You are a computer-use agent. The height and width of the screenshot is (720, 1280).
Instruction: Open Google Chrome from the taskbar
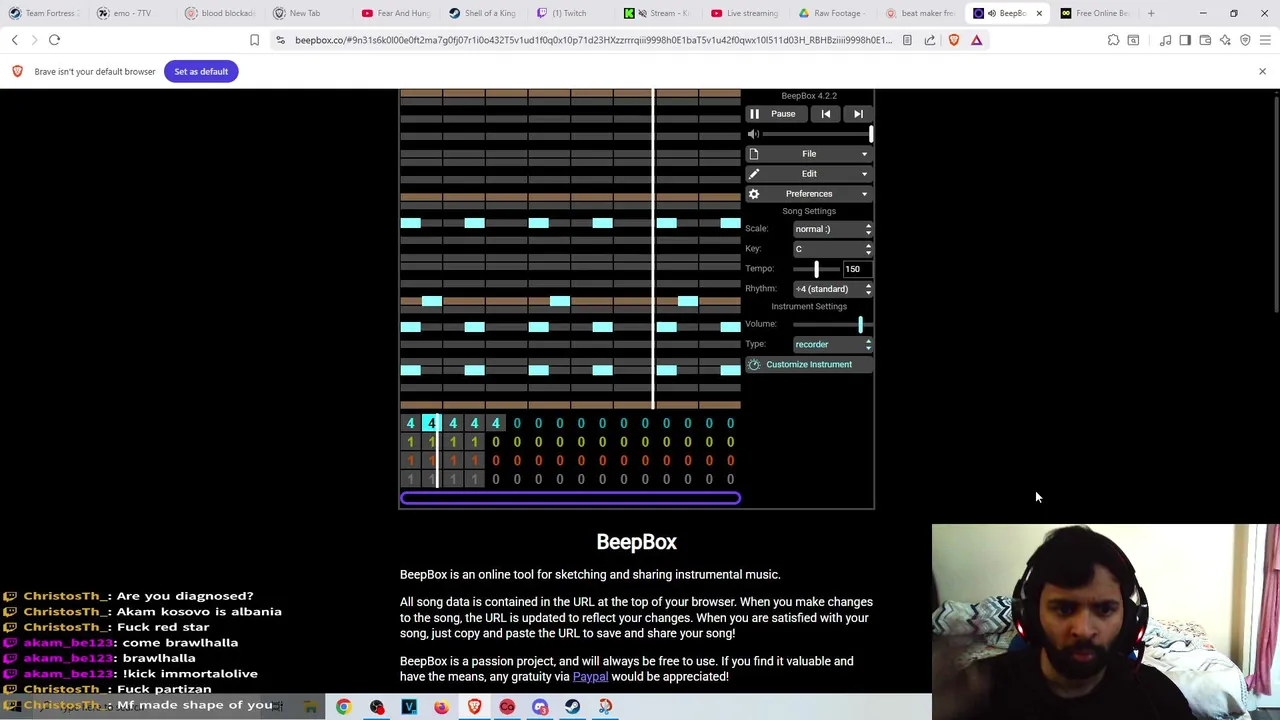[343, 707]
